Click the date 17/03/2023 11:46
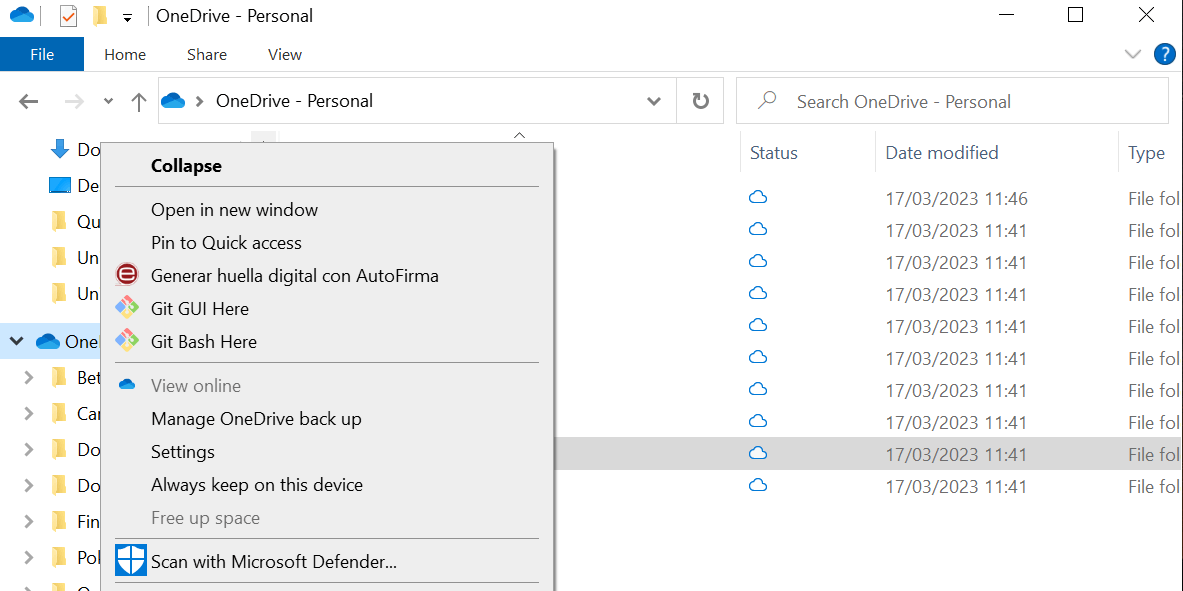The image size is (1183, 591). 957,199
